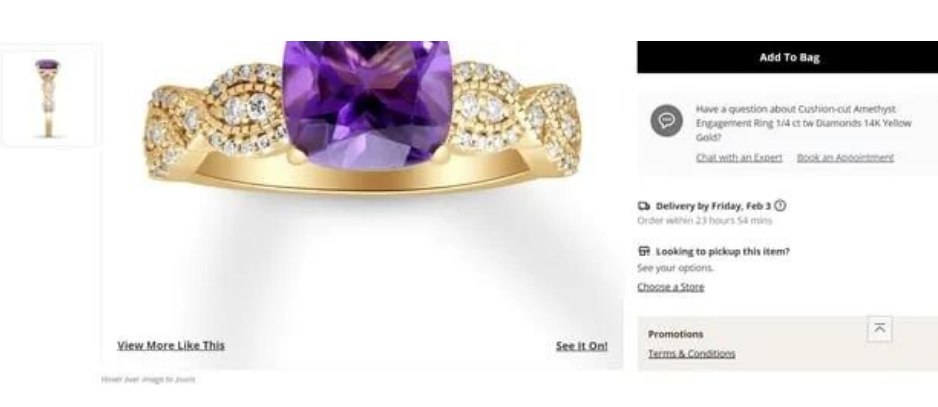The height and width of the screenshot is (407, 938).
Task: Click Delivery by Friday, Feb 3 text
Action: pos(713,206)
